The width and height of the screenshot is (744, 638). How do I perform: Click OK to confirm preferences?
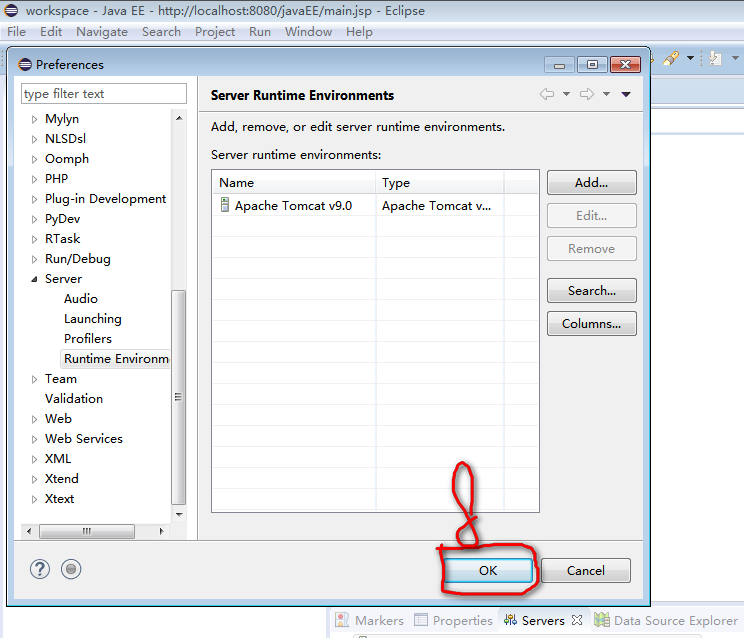coord(488,570)
